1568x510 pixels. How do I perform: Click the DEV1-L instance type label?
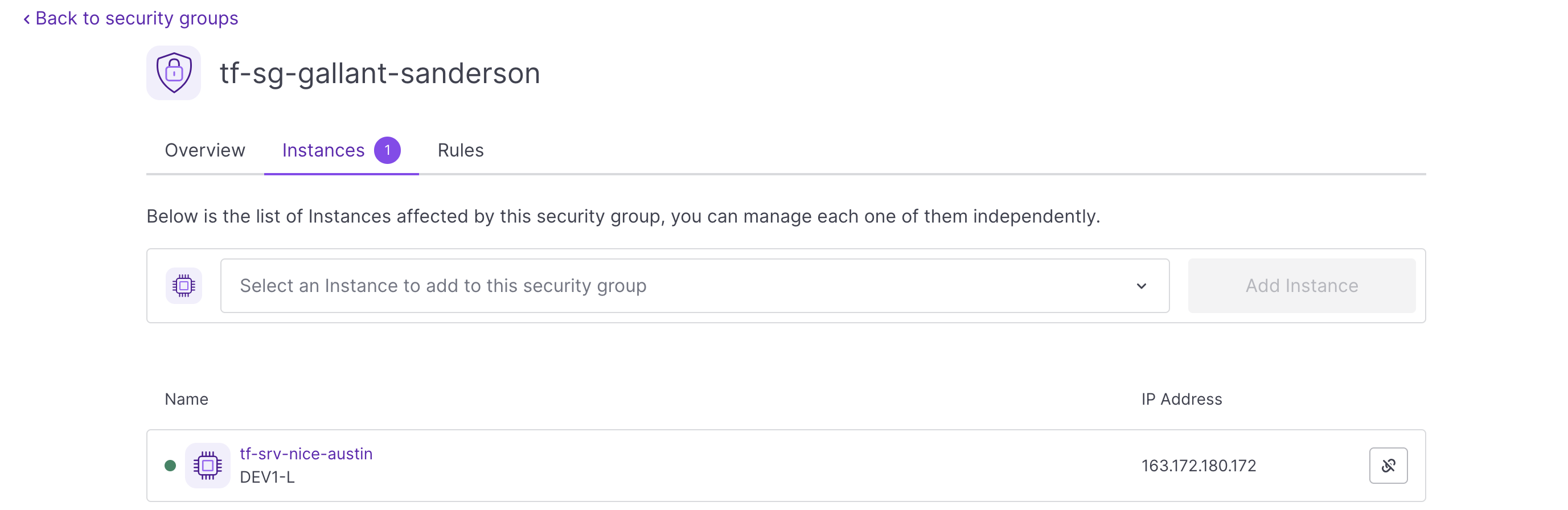267,477
